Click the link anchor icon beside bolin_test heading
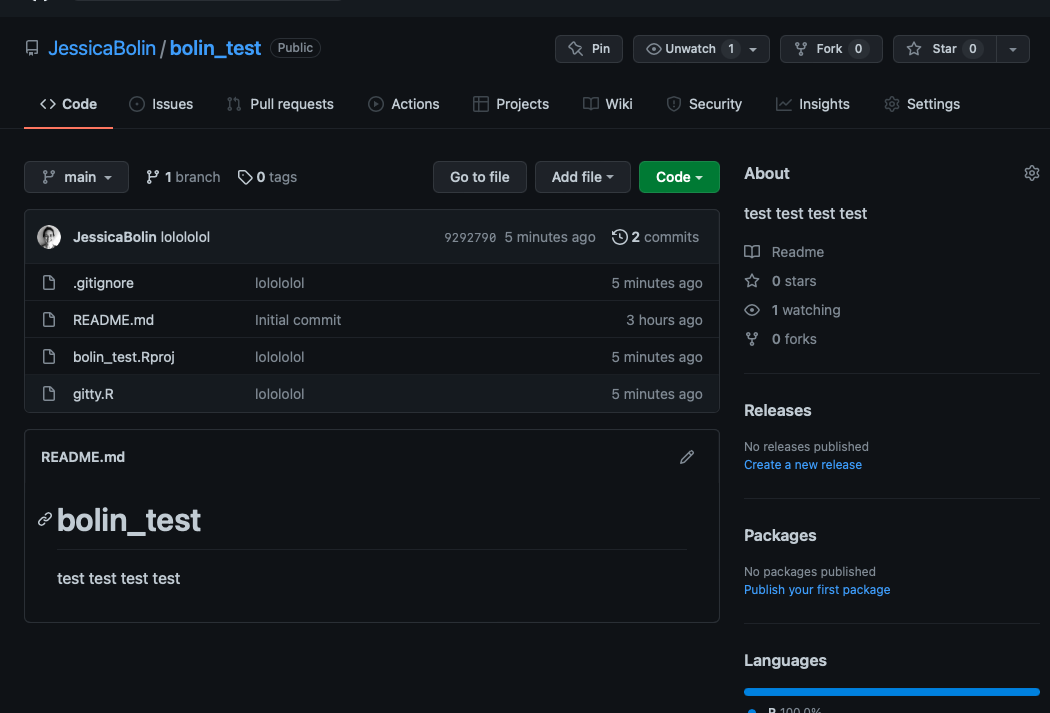This screenshot has height=713, width=1050. (x=45, y=519)
